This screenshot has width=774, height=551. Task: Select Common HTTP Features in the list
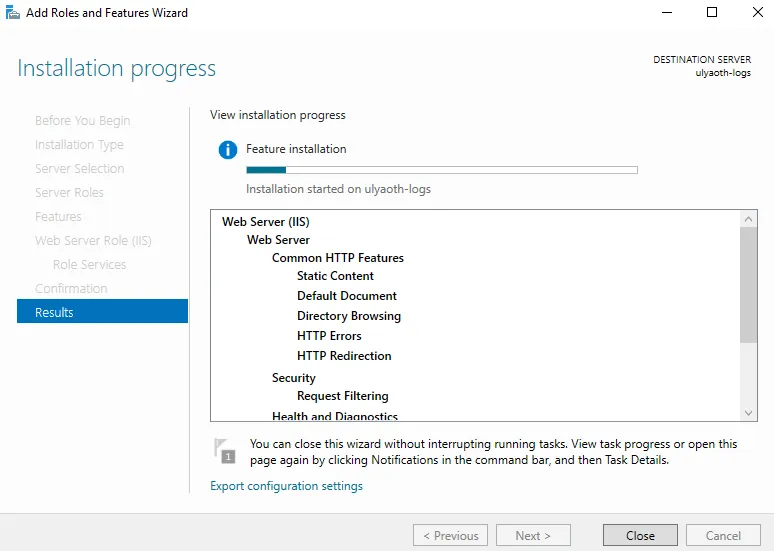pyautogui.click(x=337, y=258)
